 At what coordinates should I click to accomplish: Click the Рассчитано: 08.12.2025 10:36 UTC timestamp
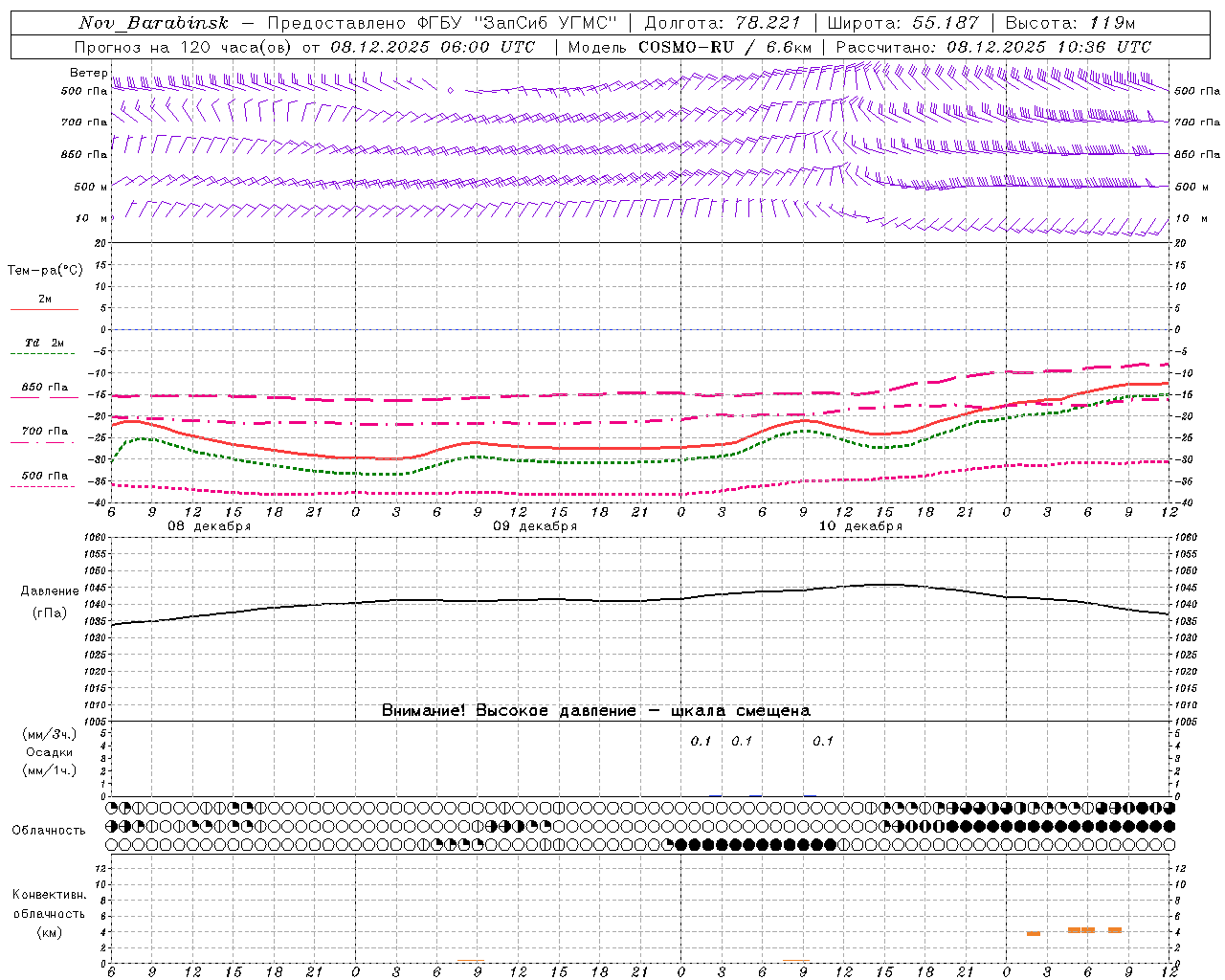[994, 47]
